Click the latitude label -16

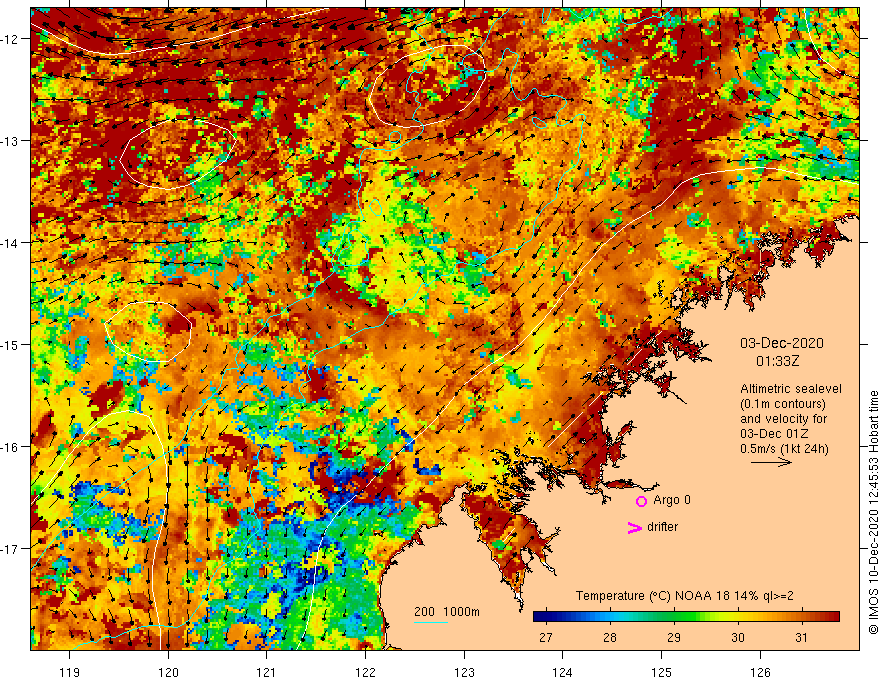tap(11, 447)
